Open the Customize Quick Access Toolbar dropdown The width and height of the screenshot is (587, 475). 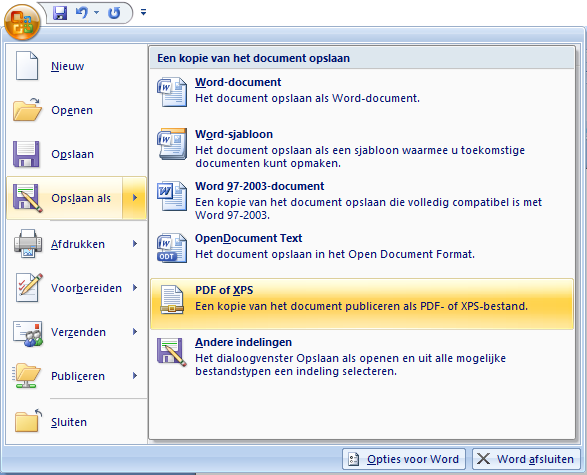pyautogui.click(x=143, y=12)
